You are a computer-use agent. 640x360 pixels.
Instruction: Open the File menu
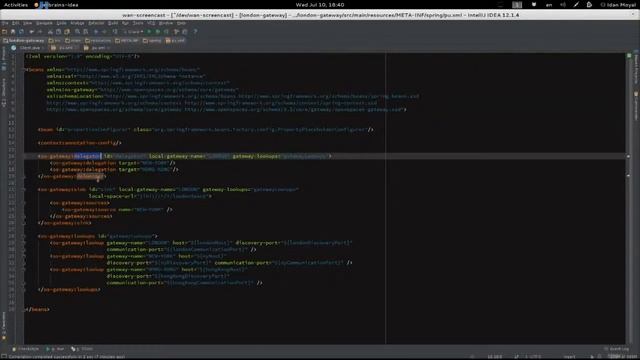(x=4, y=23)
